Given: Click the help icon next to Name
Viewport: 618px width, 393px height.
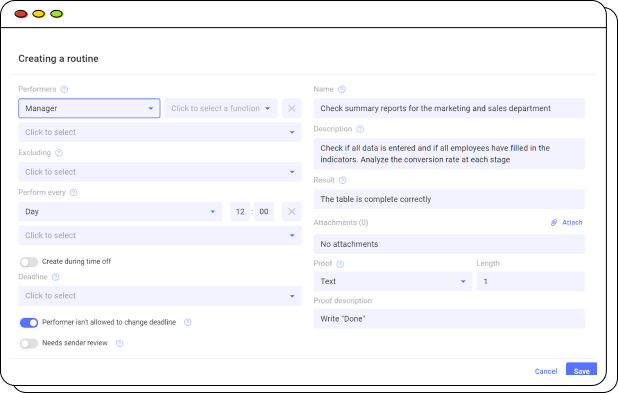Looking at the screenshot, I should (342, 89).
